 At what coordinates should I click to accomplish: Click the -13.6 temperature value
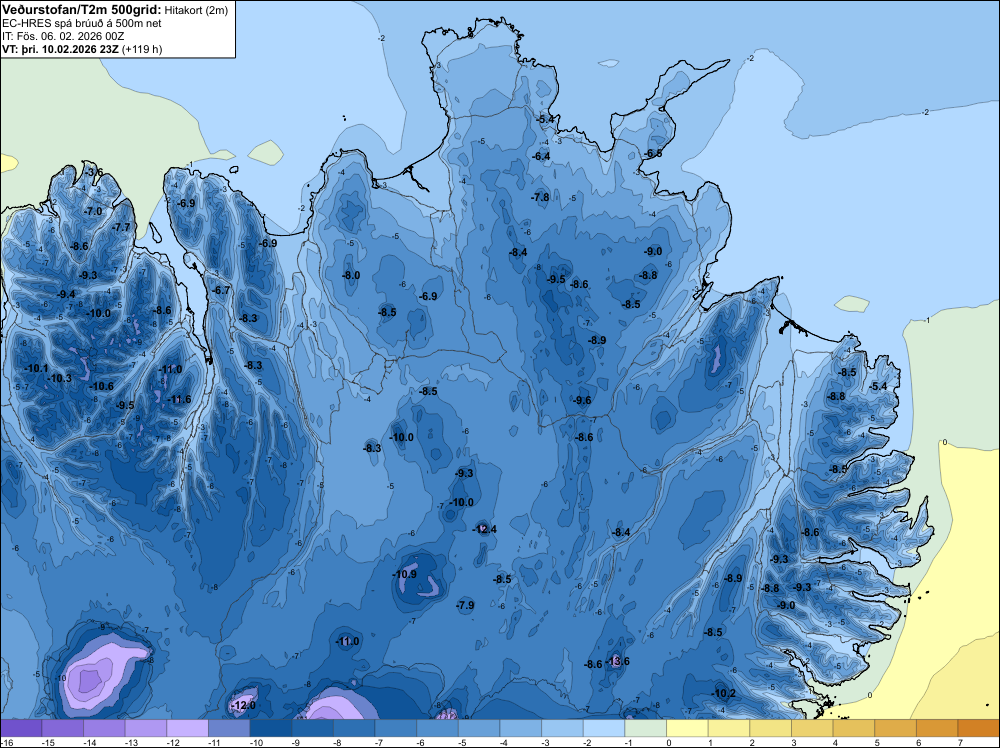point(618,661)
